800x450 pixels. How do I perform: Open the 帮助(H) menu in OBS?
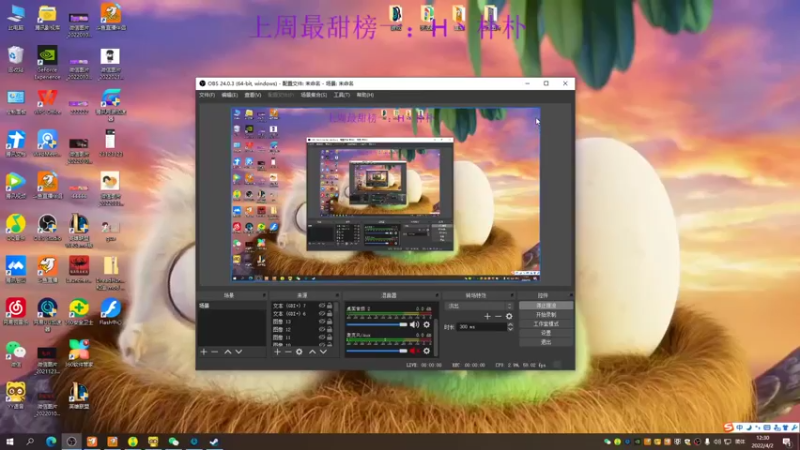point(365,95)
